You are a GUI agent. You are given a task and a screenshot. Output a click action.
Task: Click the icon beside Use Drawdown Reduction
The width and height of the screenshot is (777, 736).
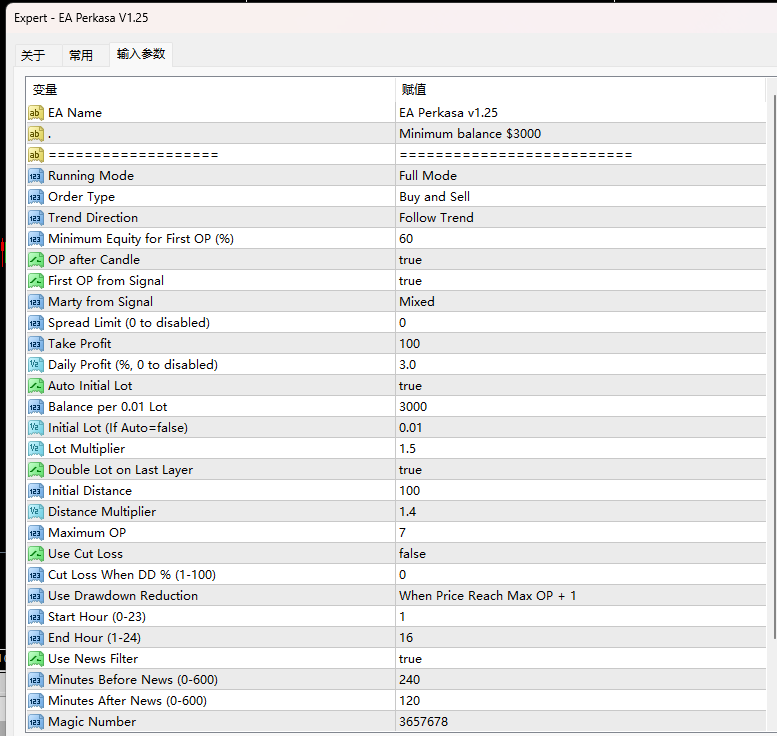[x=36, y=596]
